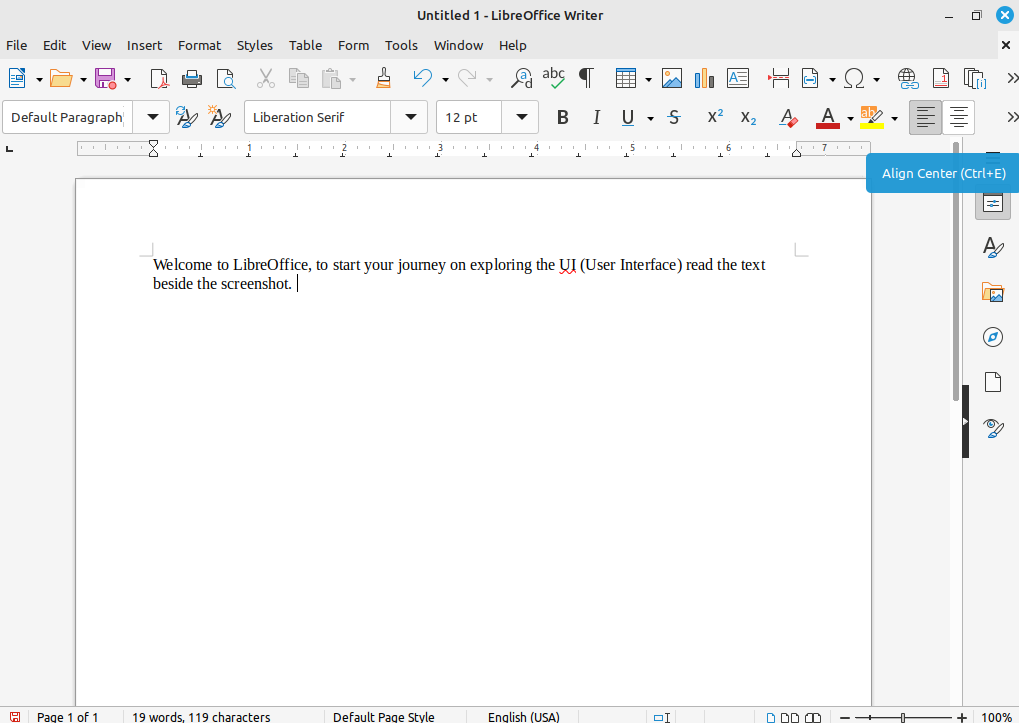Screen dimensions: 1019x723
Task: Click the Insert Chart icon
Action: click(704, 79)
